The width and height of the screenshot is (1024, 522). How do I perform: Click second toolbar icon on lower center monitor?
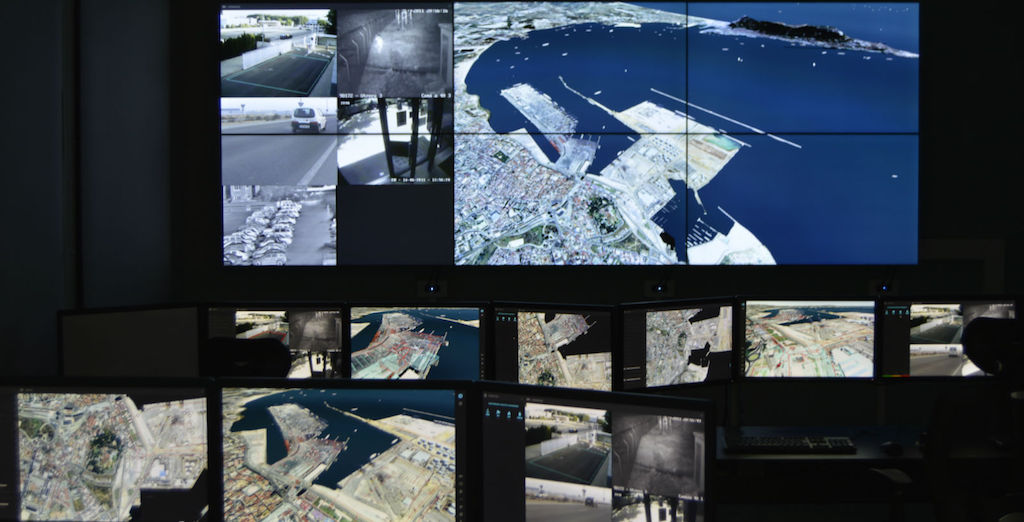tap(500, 414)
